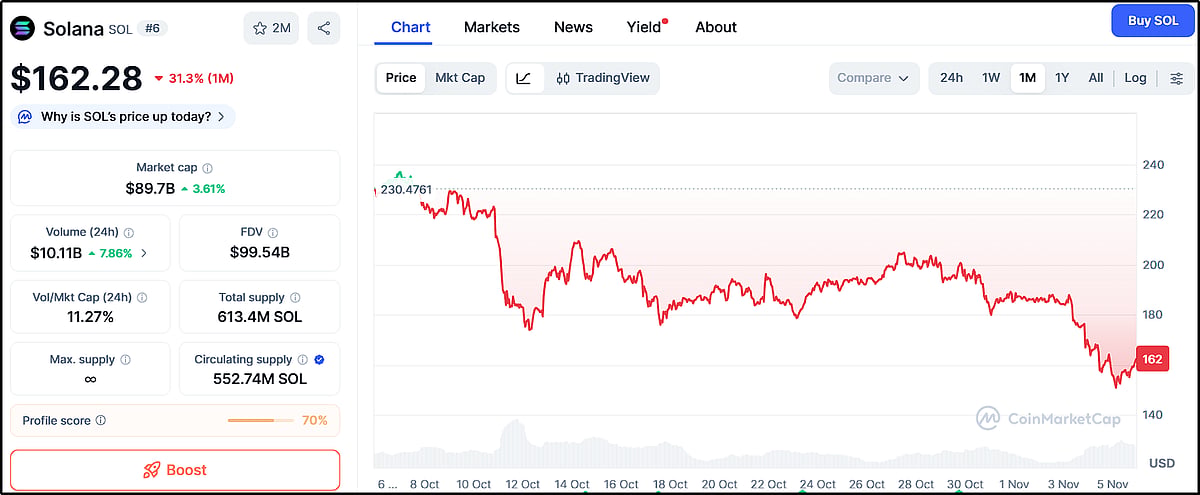
Task: Expand Volume (24h) details chevron
Action: click(143, 253)
